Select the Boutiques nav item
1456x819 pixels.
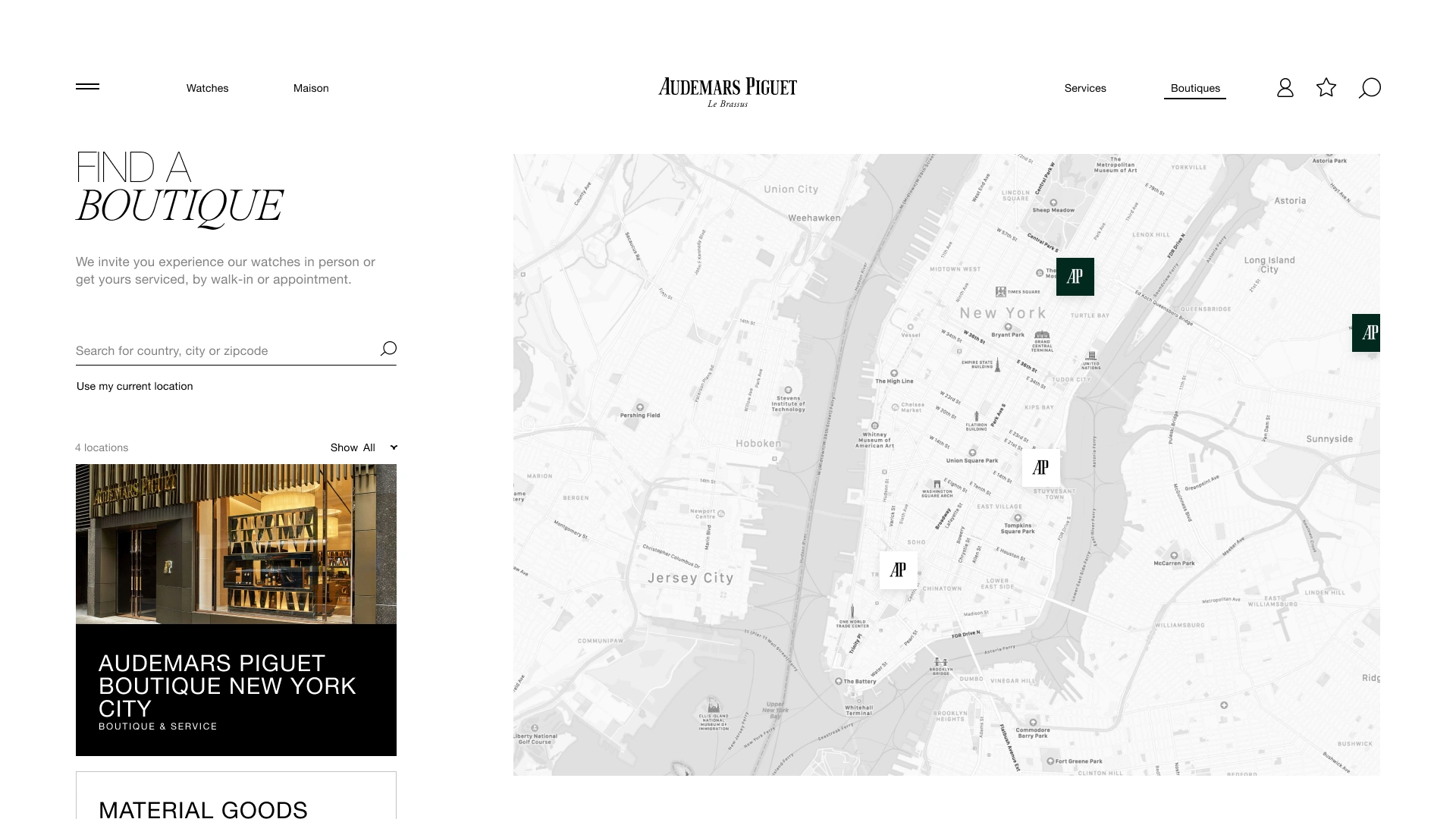click(x=1195, y=88)
